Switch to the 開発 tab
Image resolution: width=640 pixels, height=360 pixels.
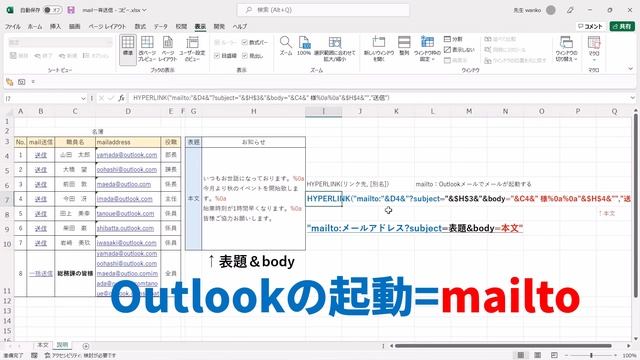coord(219,27)
